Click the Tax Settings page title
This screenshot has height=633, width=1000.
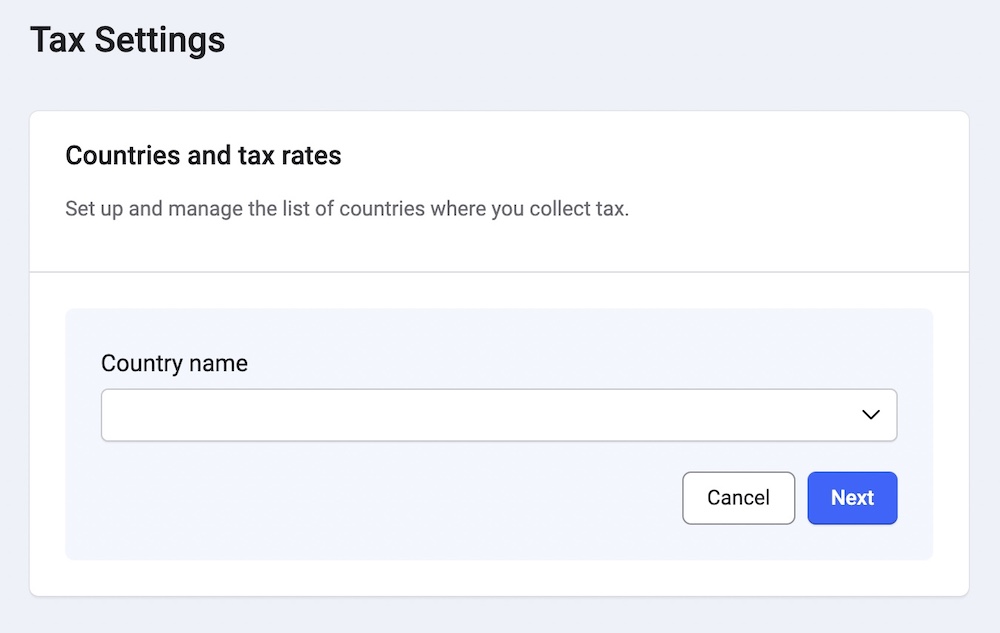tap(128, 40)
